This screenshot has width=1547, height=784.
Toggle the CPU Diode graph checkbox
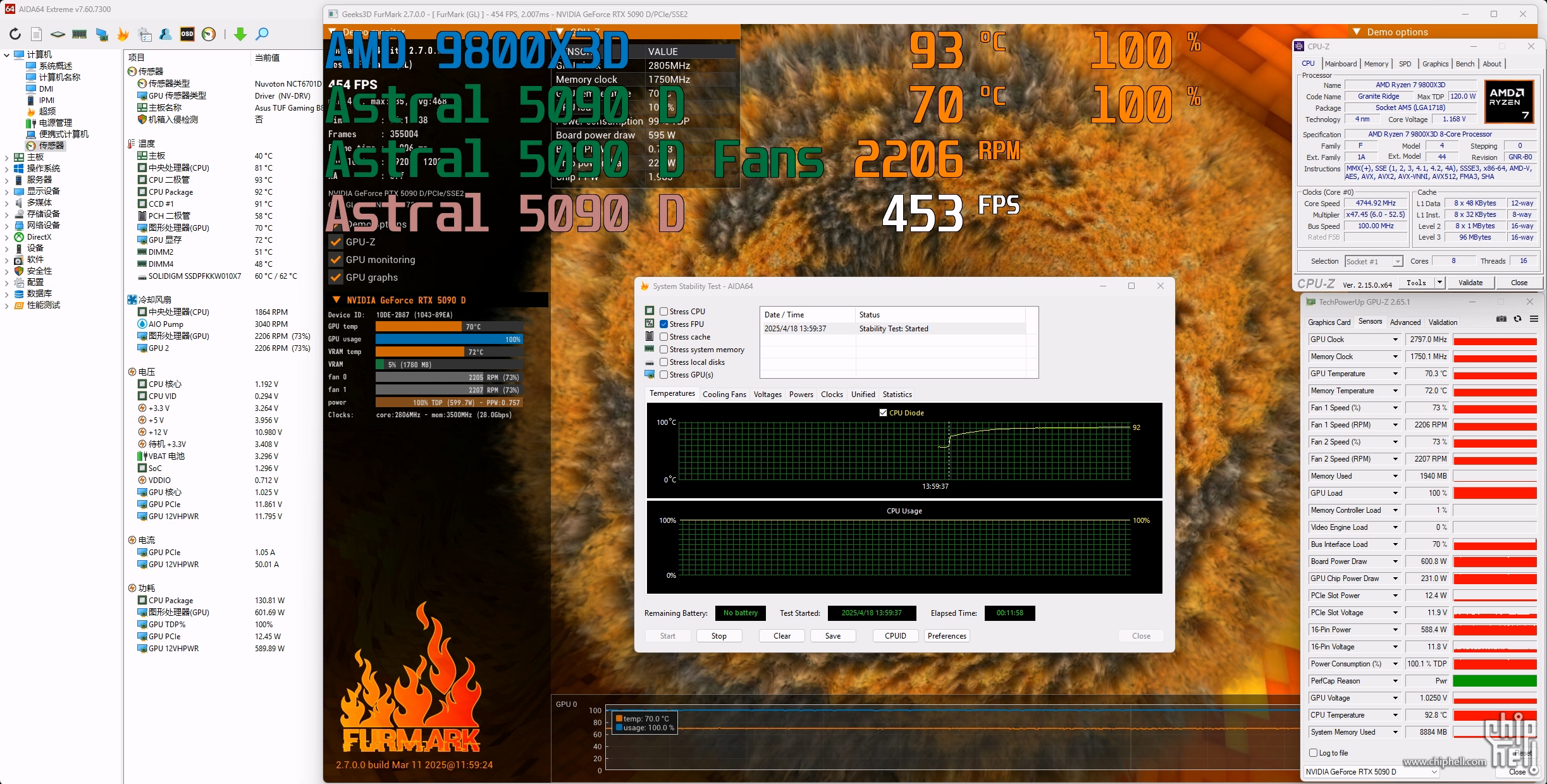pyautogui.click(x=883, y=412)
